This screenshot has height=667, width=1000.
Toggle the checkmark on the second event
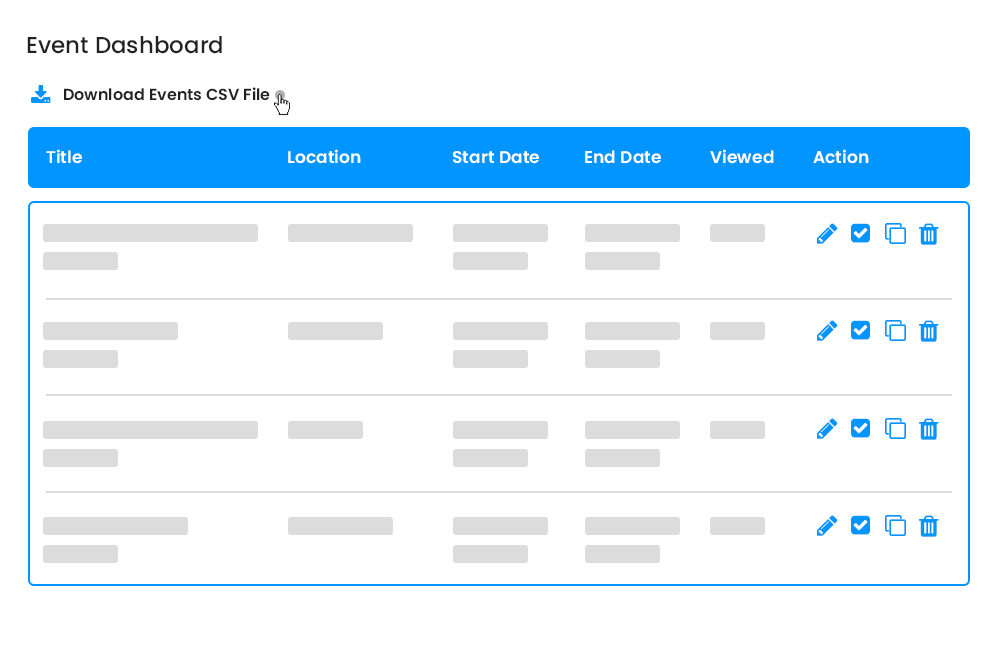[x=861, y=330]
